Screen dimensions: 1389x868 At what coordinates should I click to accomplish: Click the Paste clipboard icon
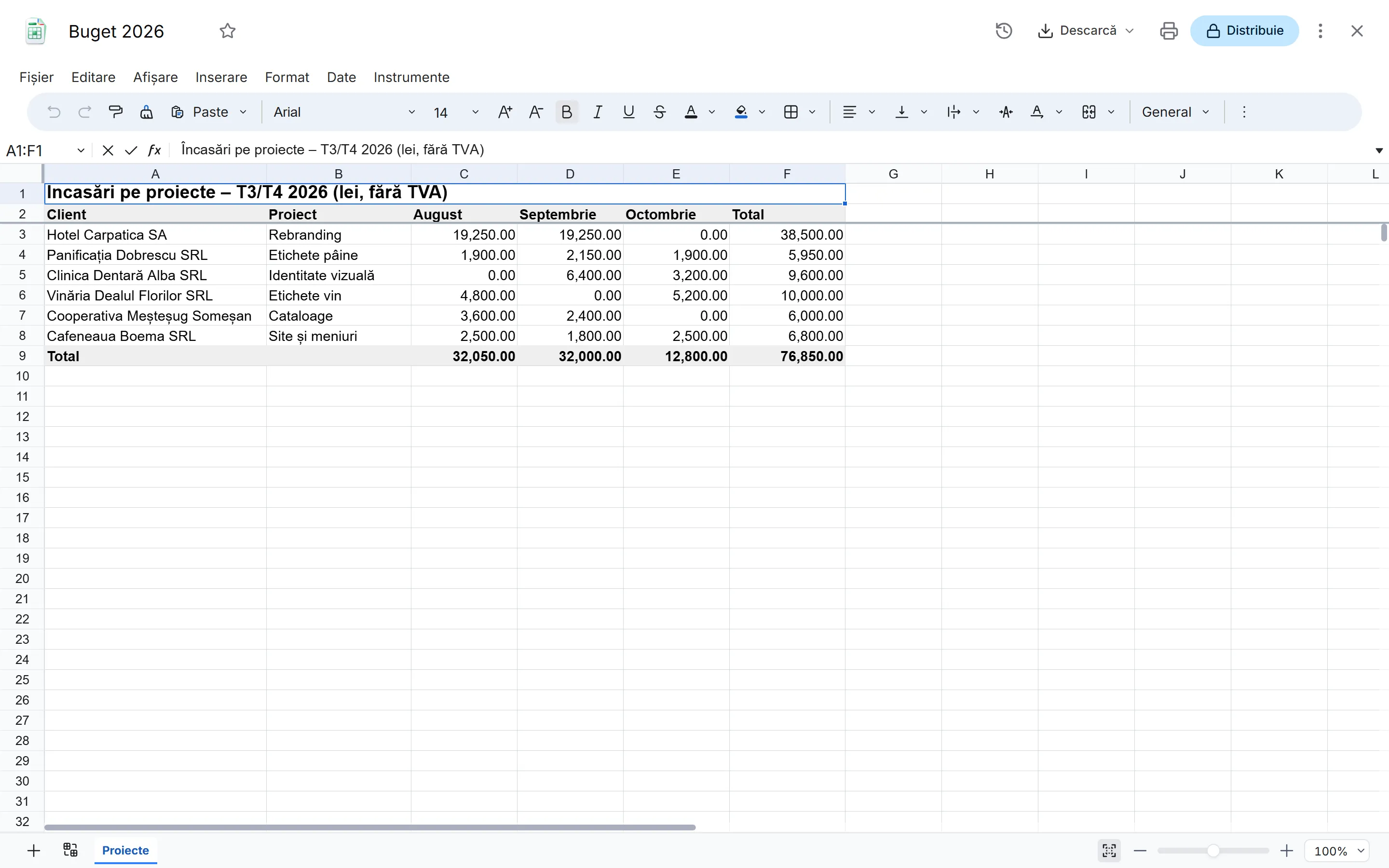pyautogui.click(x=177, y=112)
